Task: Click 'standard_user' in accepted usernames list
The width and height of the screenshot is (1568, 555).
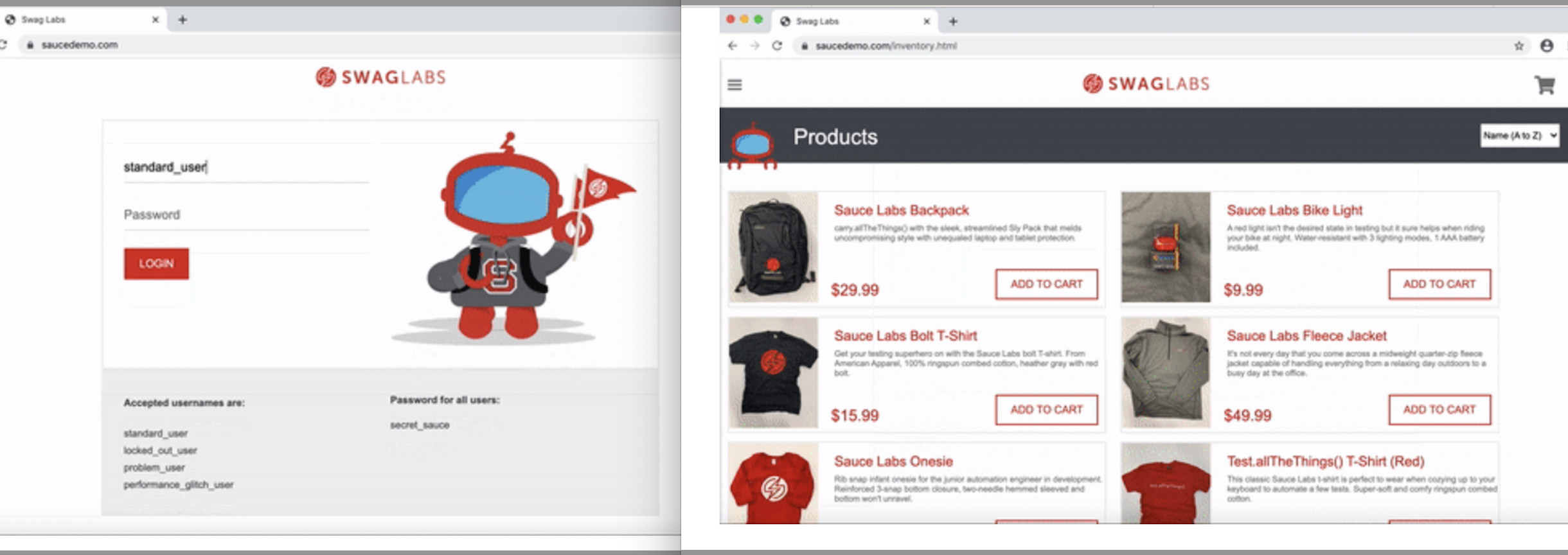Action: (x=156, y=434)
